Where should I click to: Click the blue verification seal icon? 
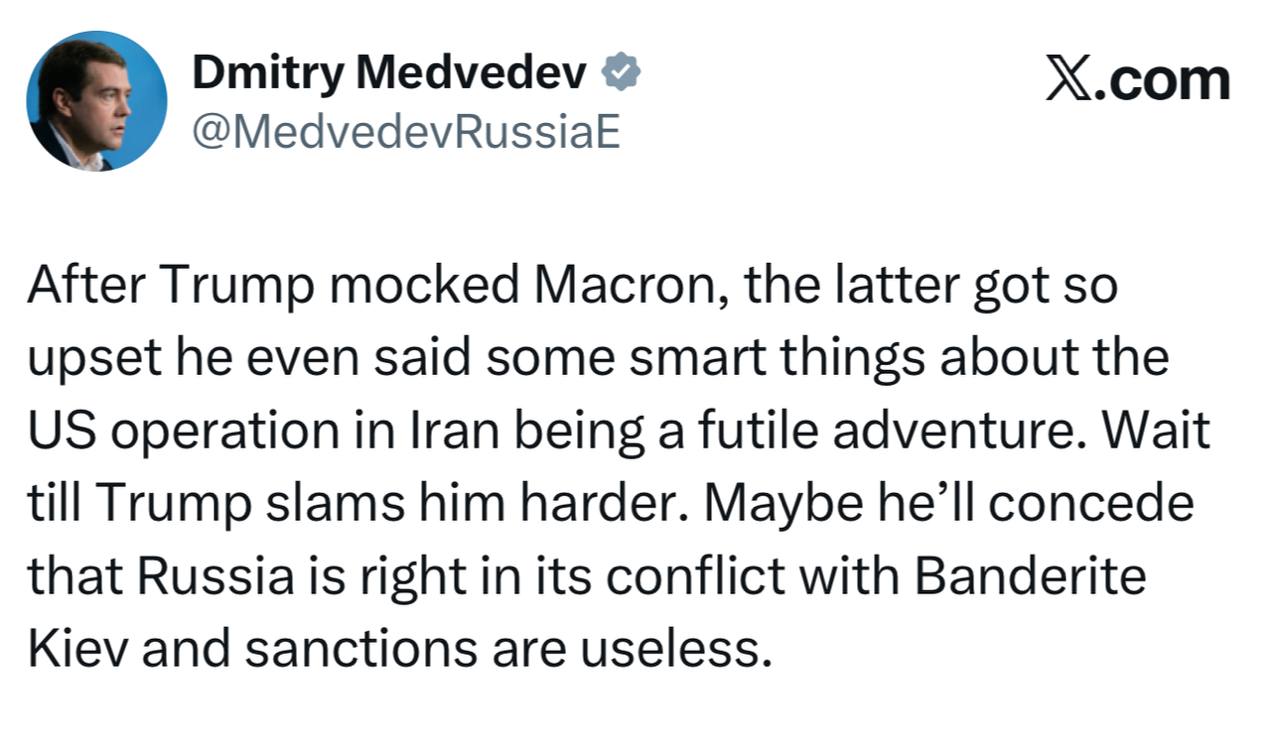622,70
